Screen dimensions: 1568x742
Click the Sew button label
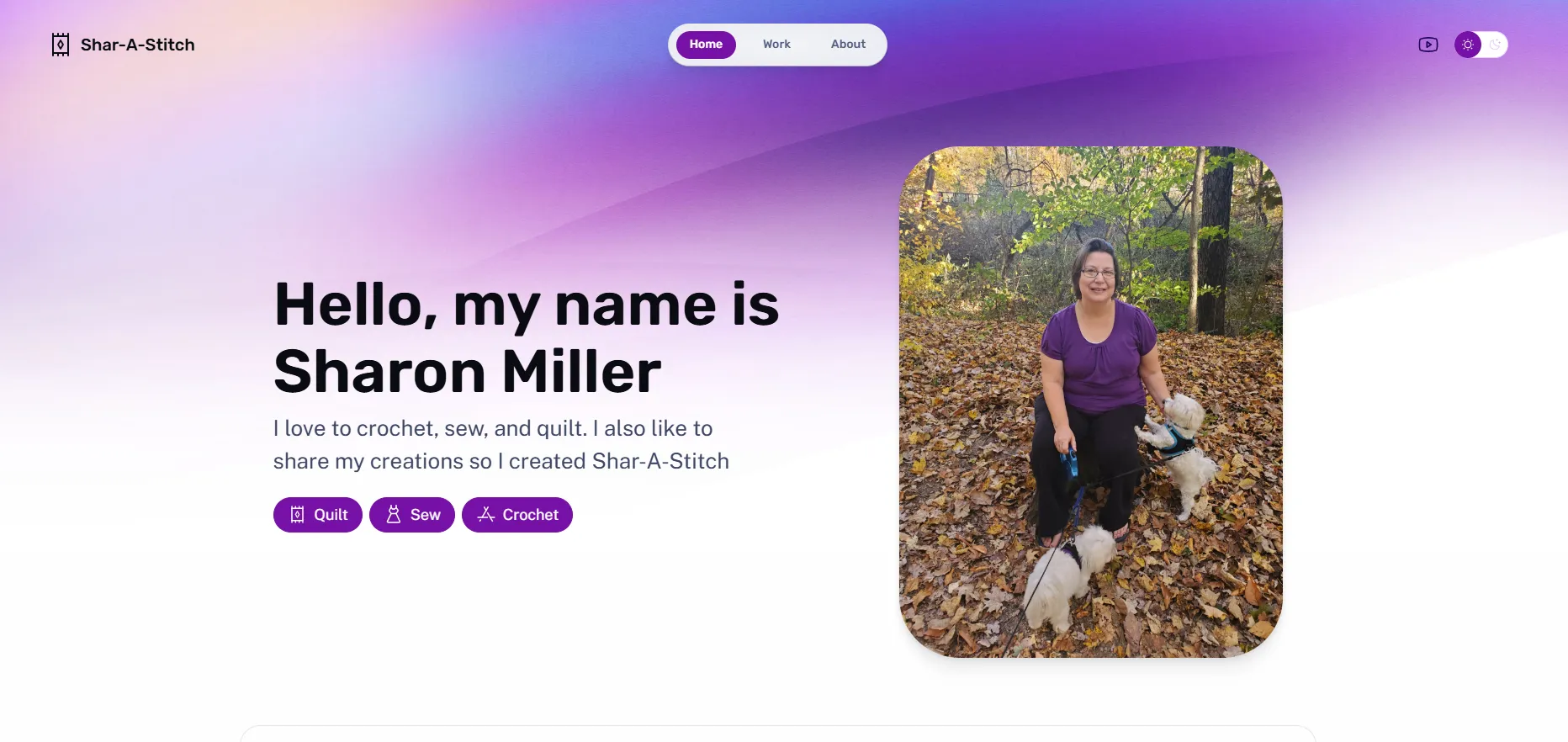tap(426, 515)
